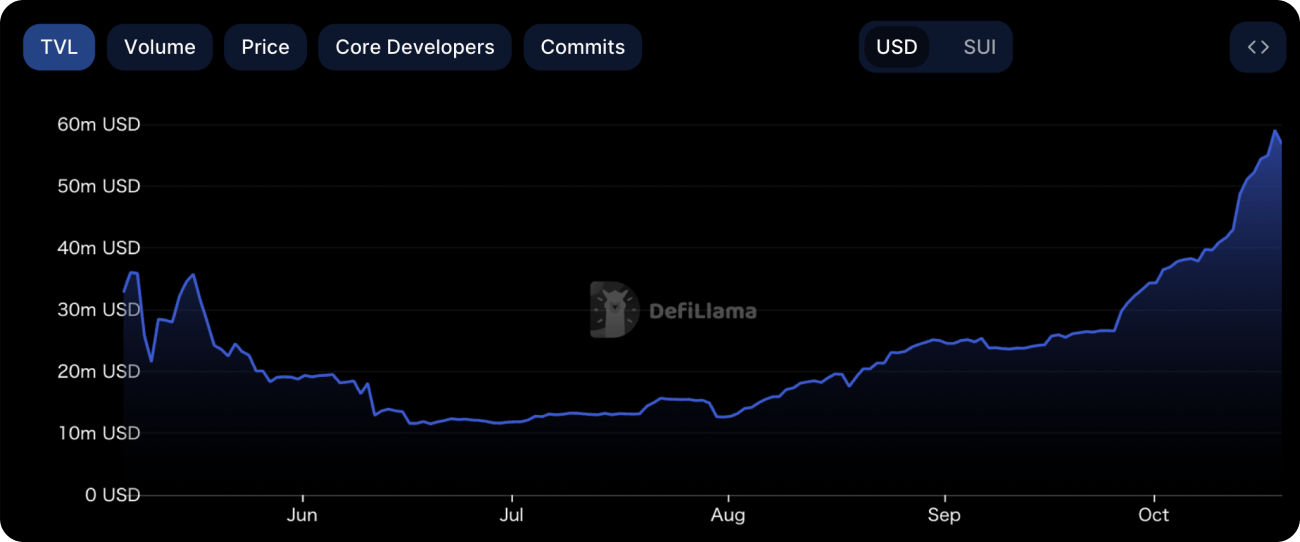Set currency denomination to USD
Image resolution: width=1300 pixels, height=542 pixels.
pos(897,47)
